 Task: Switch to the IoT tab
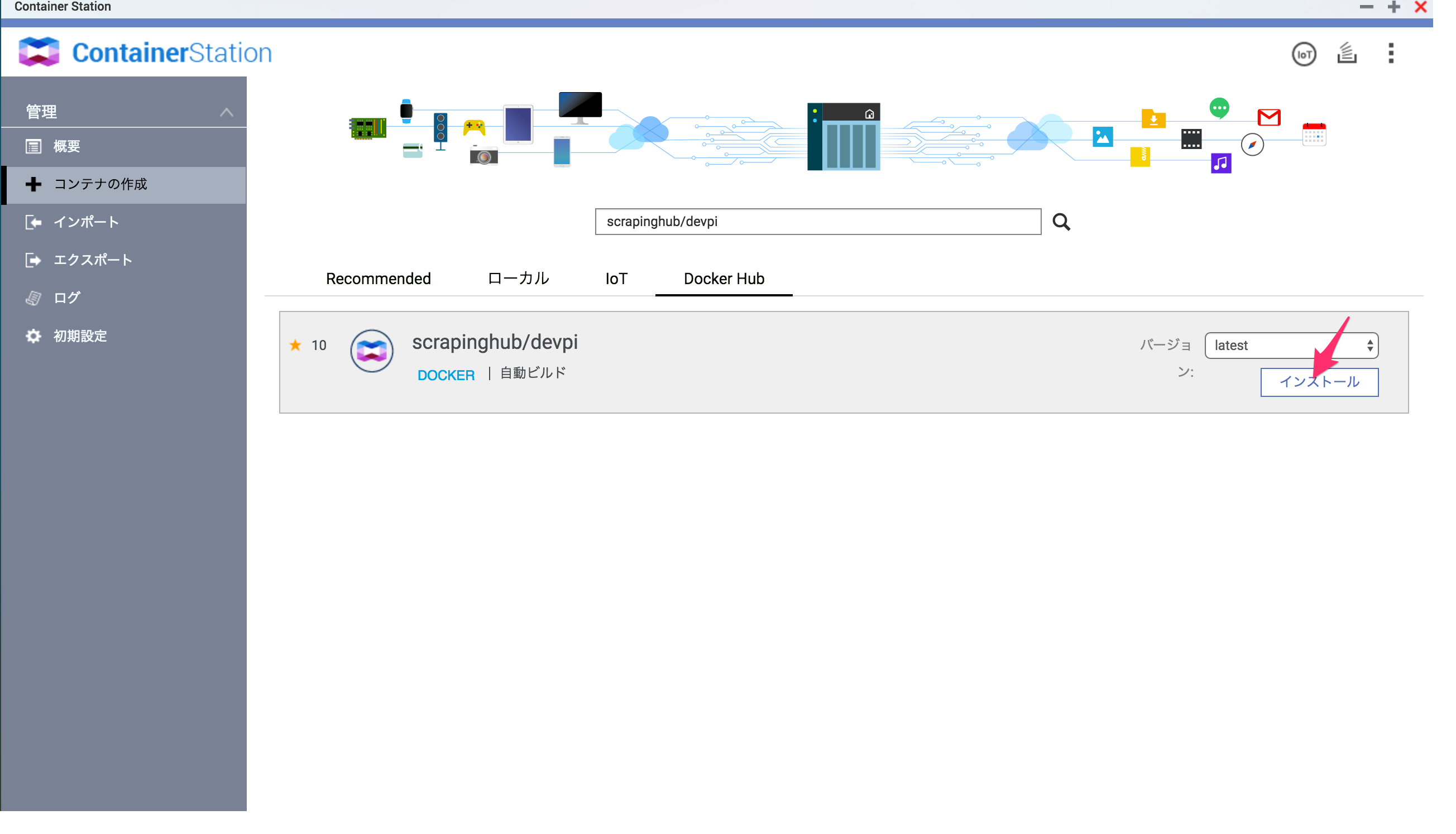click(x=616, y=279)
